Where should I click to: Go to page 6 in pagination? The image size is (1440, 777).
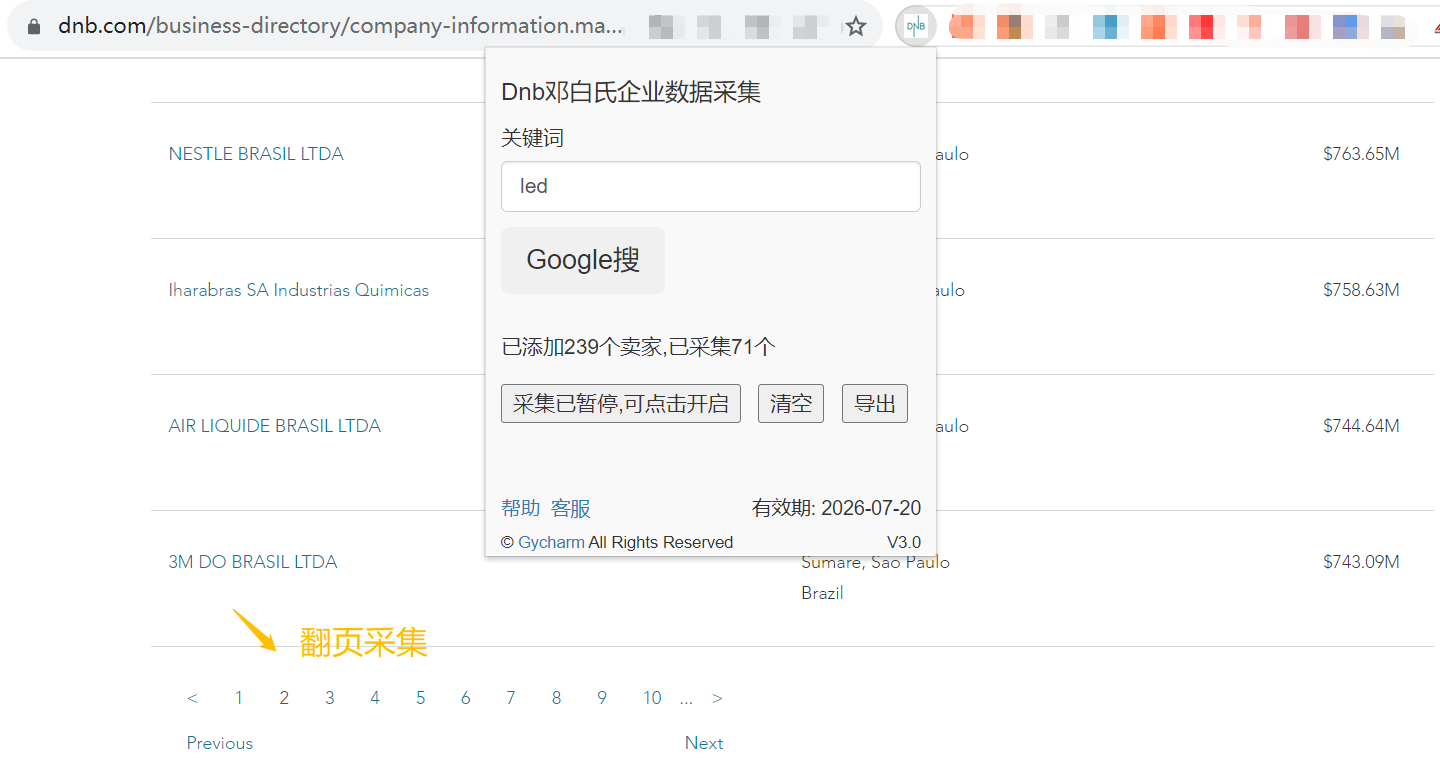(466, 698)
